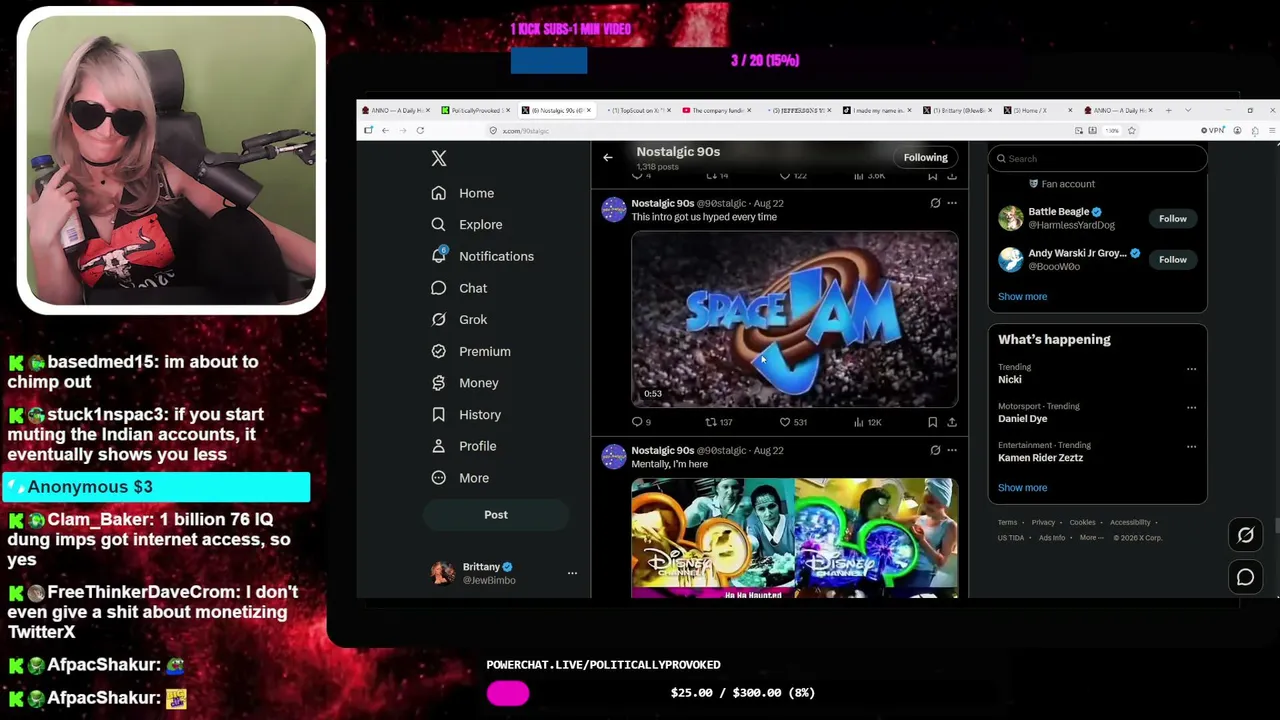Click the X logo in the sidebar

point(438,158)
